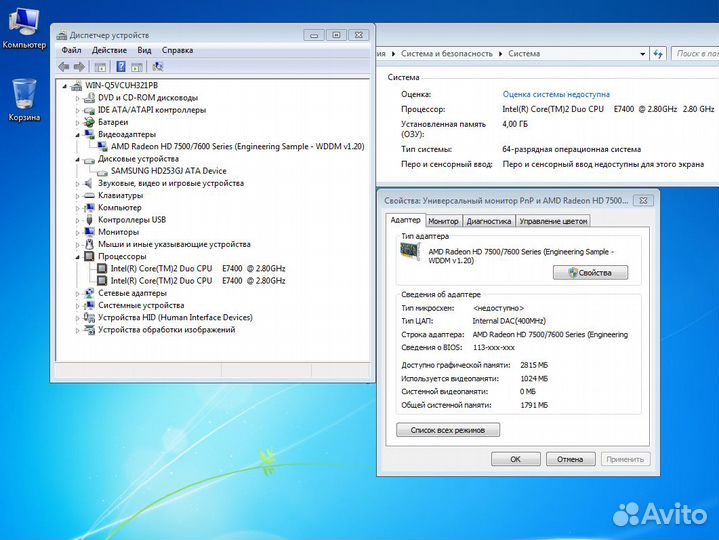Viewport: 719px width, 540px height.
Task: Select the SAMSUNG HD253GJ ATA Device entry
Action: tap(168, 171)
